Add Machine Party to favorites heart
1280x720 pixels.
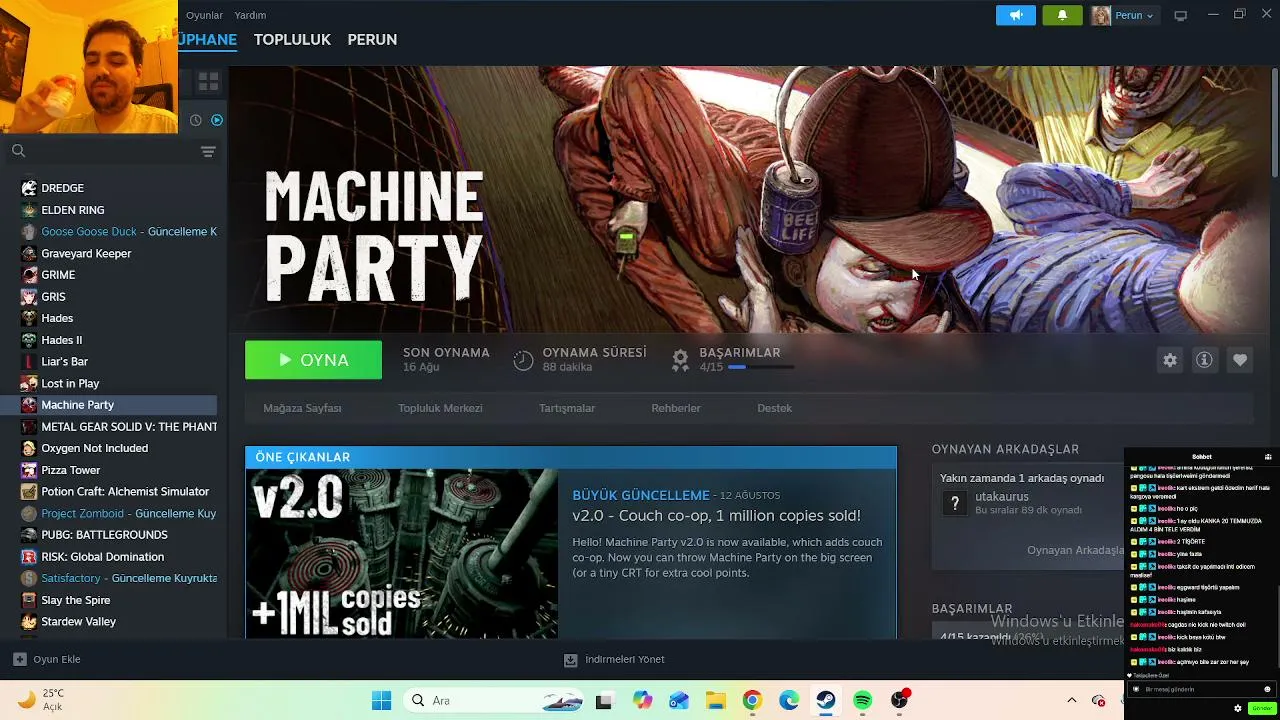coord(1240,360)
